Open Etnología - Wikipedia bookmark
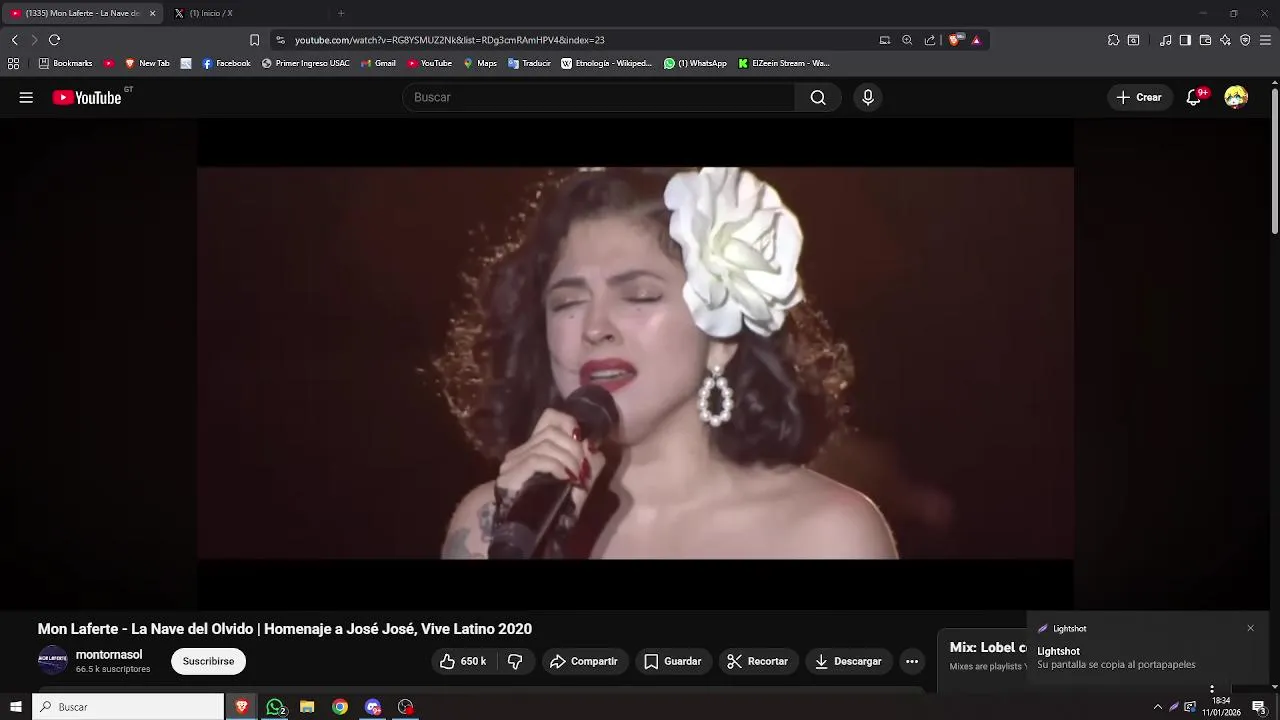 coord(606,63)
